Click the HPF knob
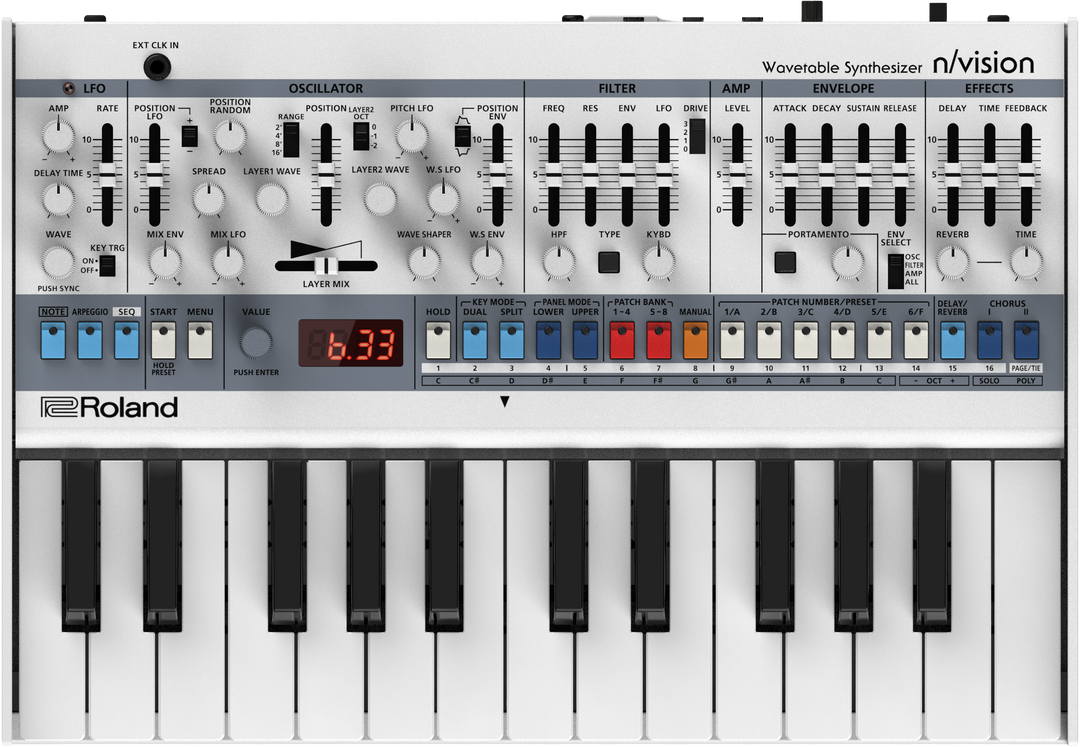The height and width of the screenshot is (747, 1080). point(559,262)
